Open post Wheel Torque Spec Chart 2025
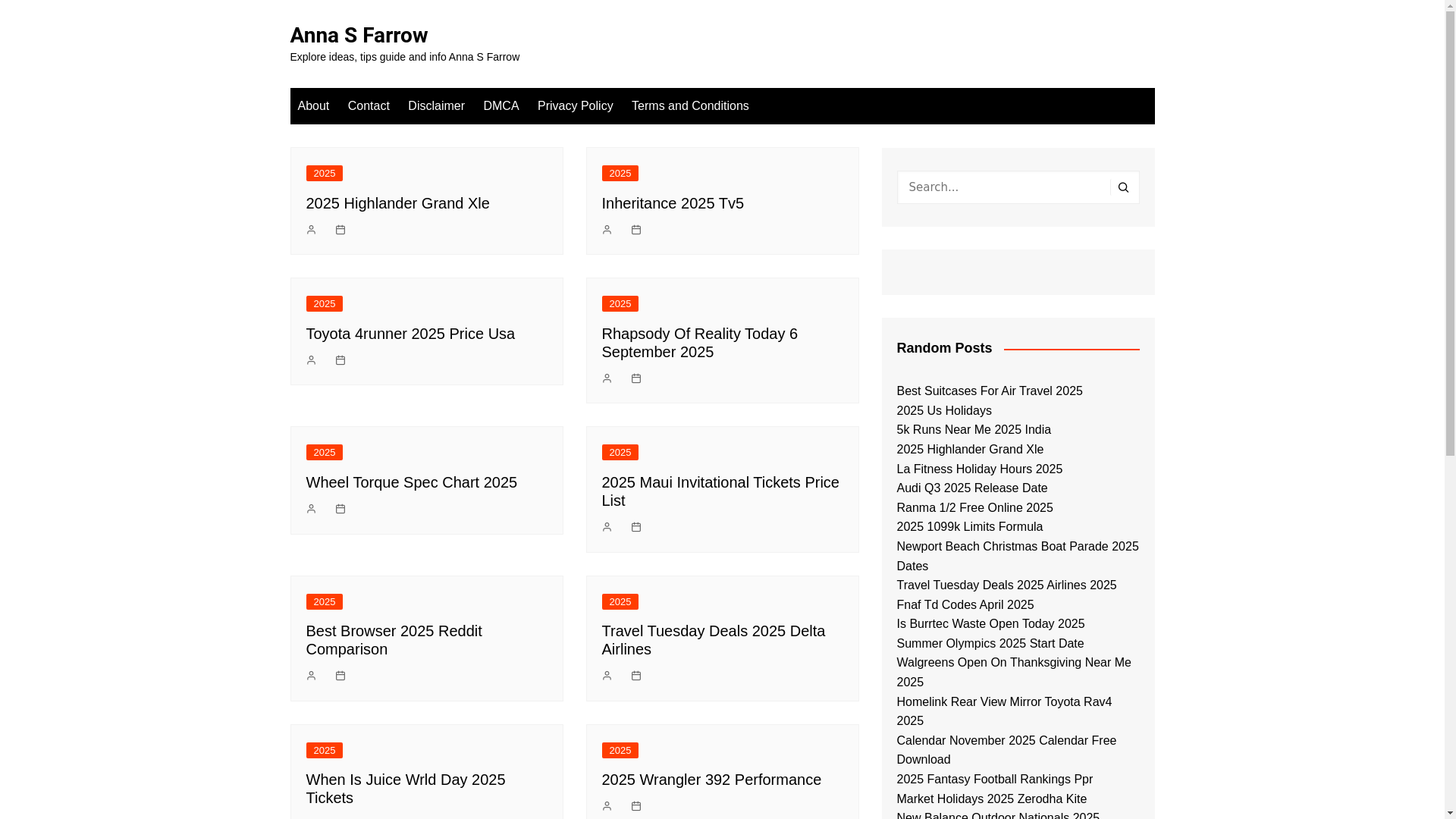The image size is (1456, 819). click(x=412, y=482)
